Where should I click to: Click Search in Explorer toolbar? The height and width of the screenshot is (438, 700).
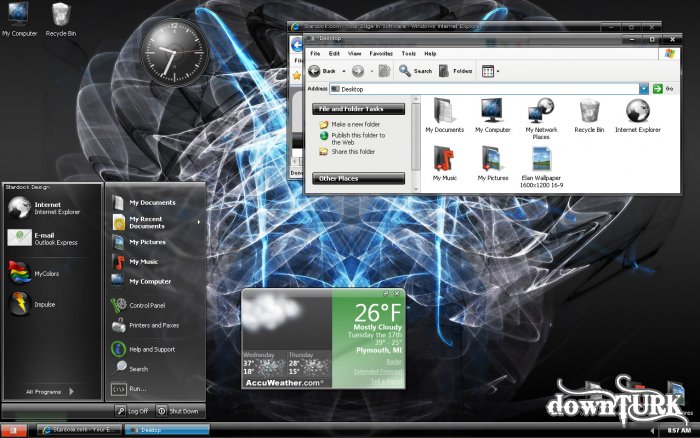(416, 71)
